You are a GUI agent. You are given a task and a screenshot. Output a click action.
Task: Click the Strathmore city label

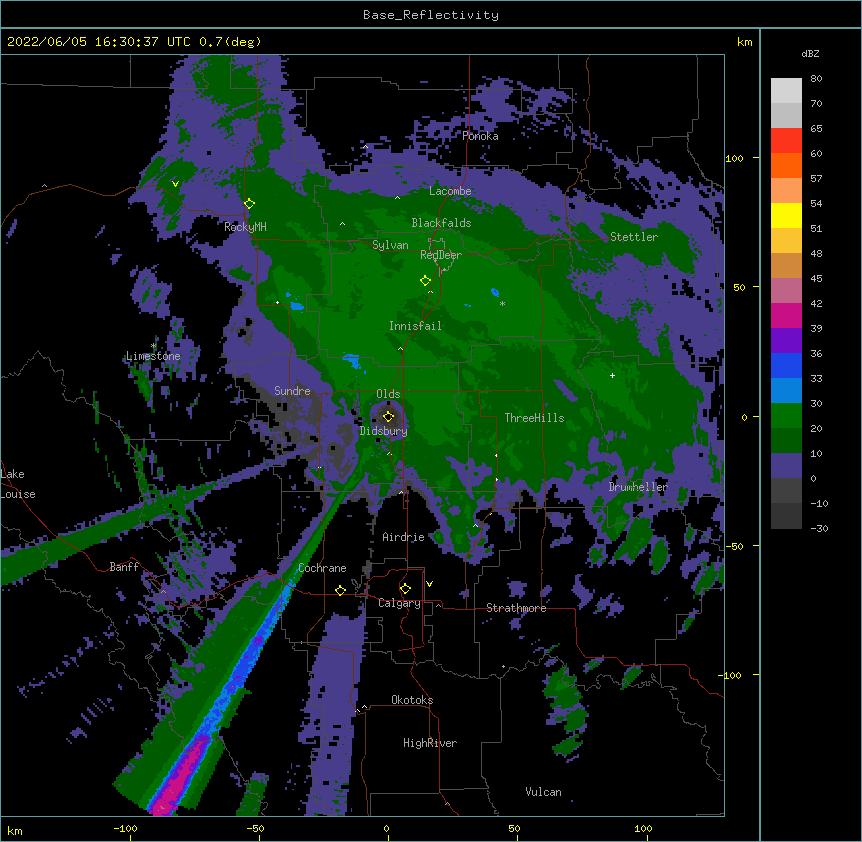[x=516, y=608]
